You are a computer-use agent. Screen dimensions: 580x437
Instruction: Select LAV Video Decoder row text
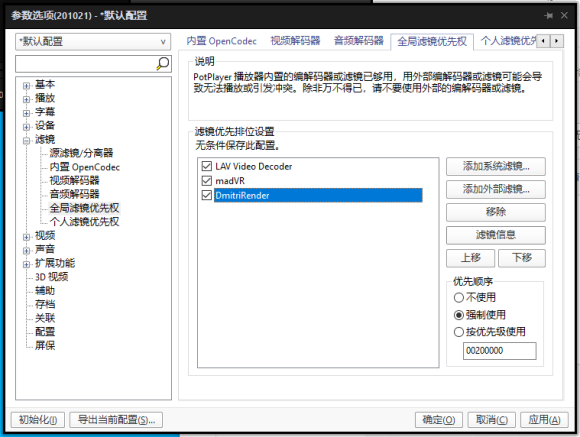(254, 167)
